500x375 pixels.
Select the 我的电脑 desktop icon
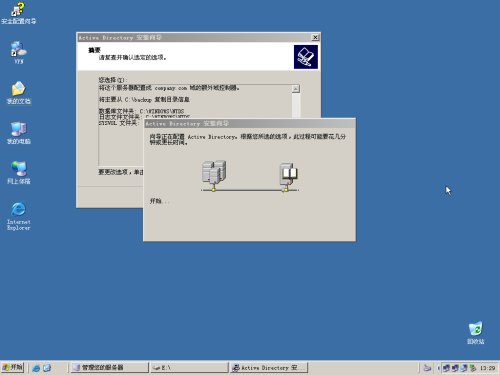pyautogui.click(x=19, y=133)
